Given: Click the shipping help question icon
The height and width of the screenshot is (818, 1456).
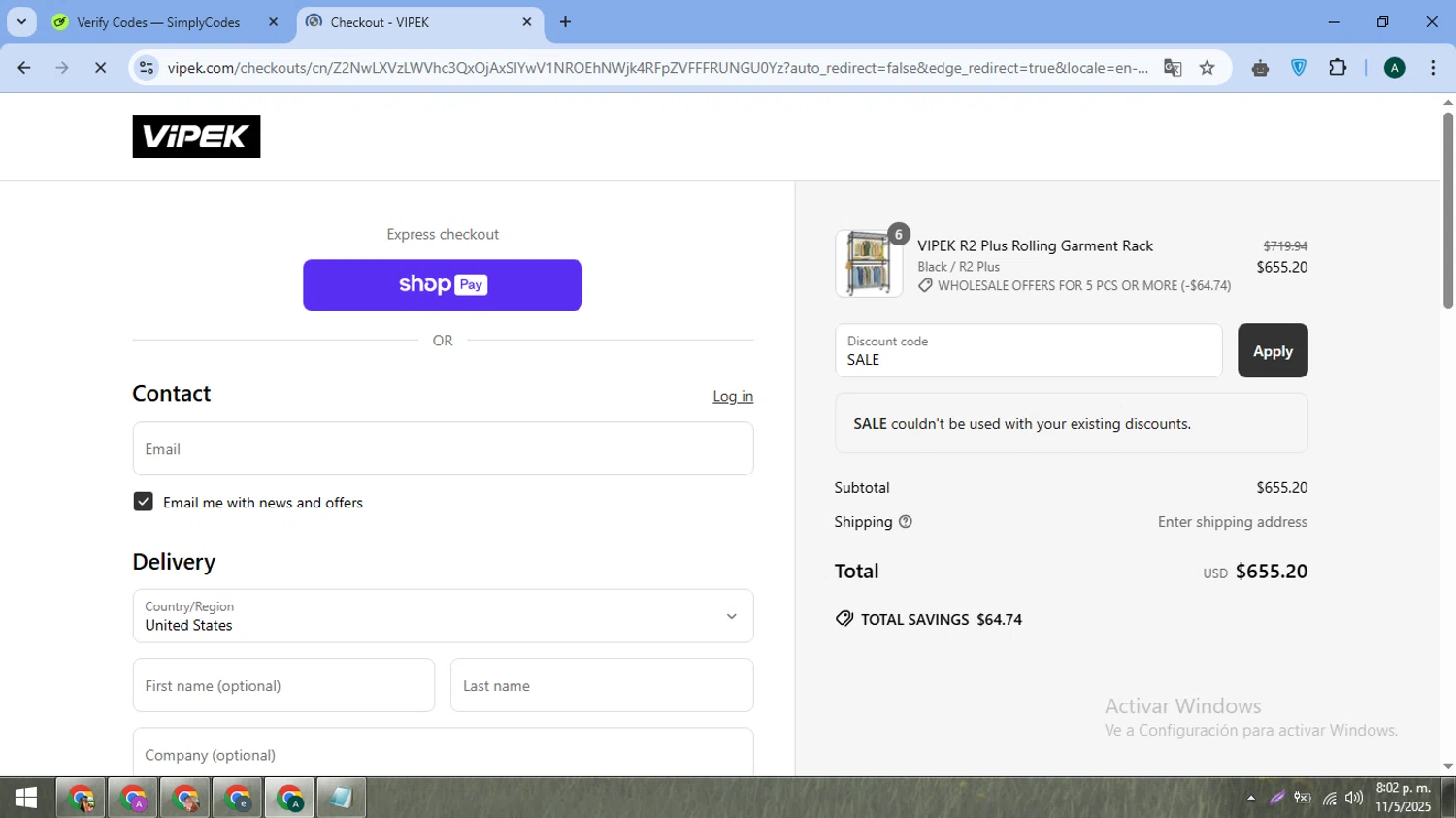Looking at the screenshot, I should click(906, 522).
